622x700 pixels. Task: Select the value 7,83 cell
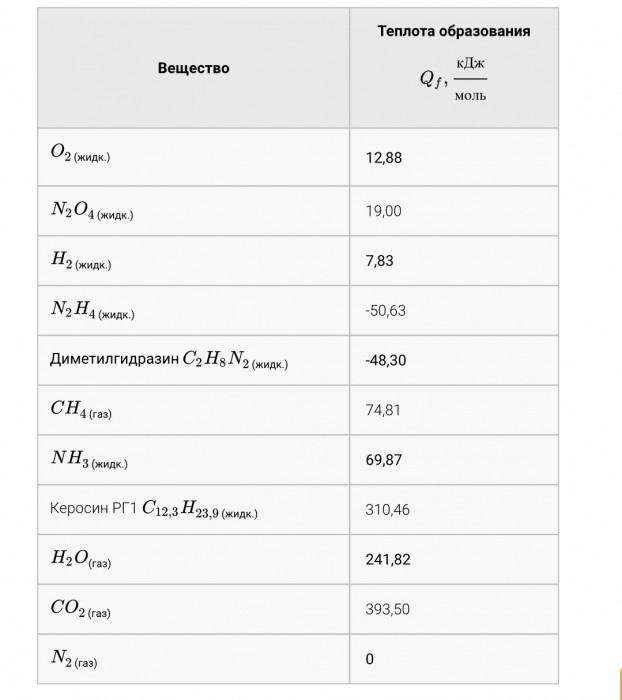tap(454, 261)
